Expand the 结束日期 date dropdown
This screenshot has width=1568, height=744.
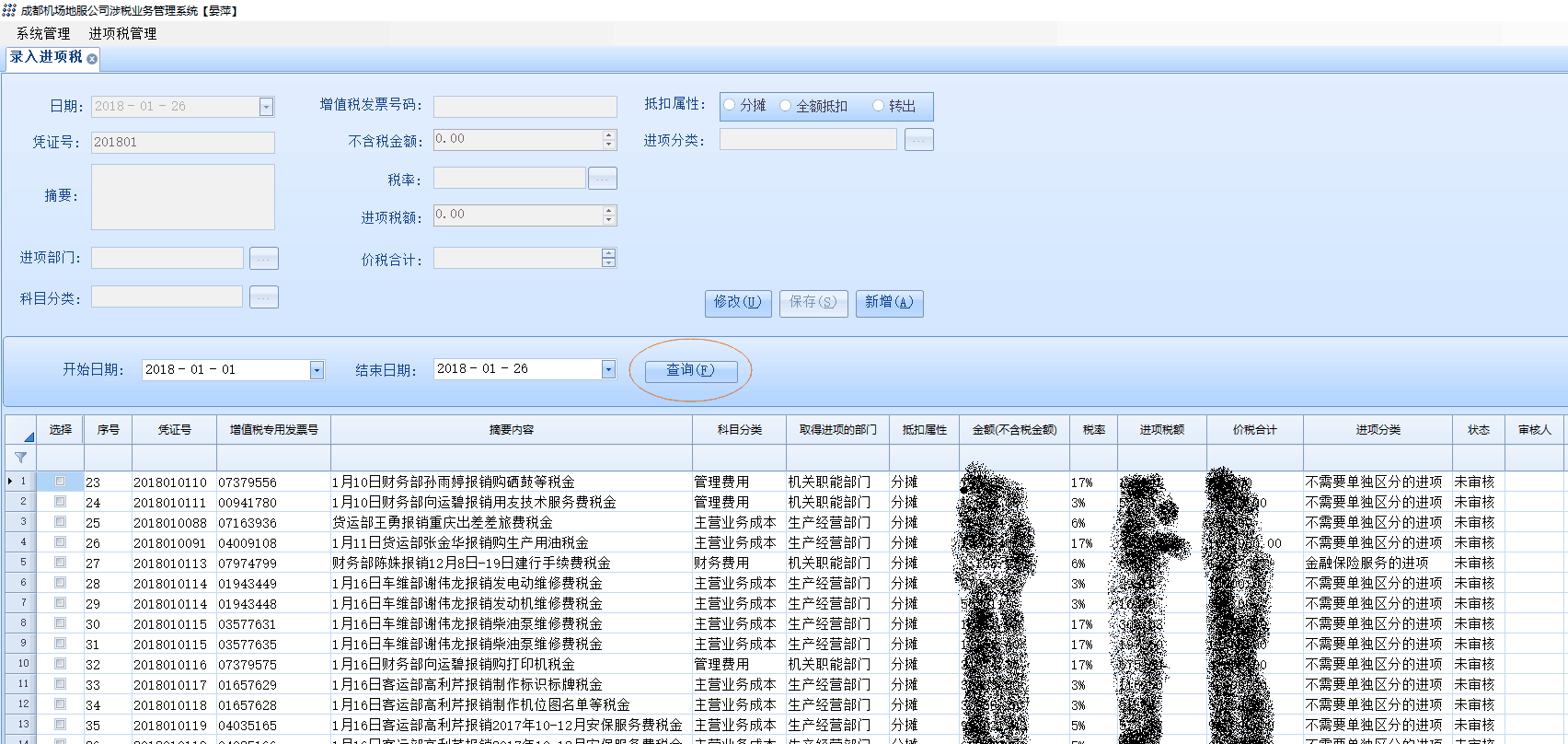click(607, 369)
